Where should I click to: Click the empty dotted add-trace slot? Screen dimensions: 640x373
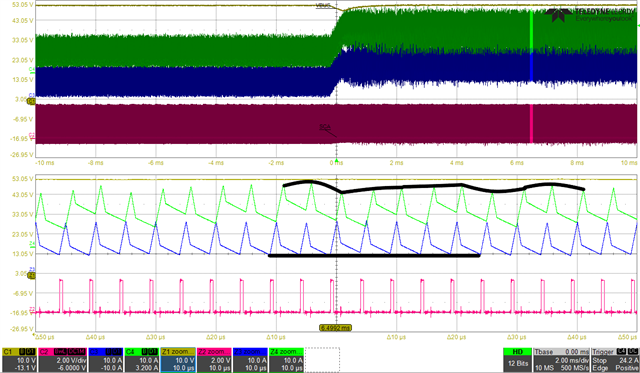tap(322, 360)
